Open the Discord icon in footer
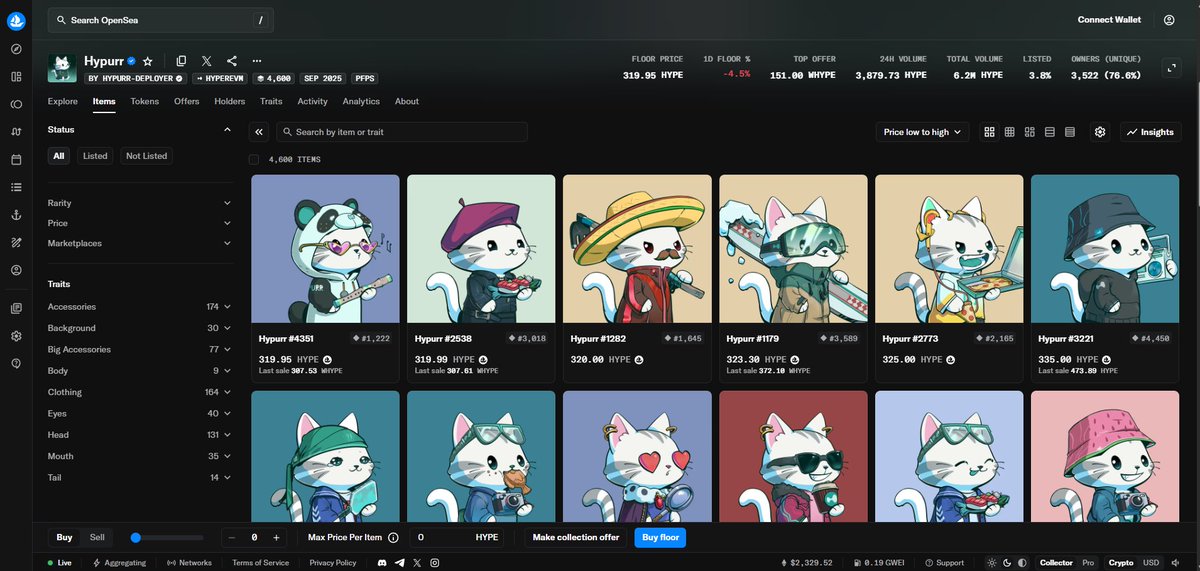 (x=383, y=563)
